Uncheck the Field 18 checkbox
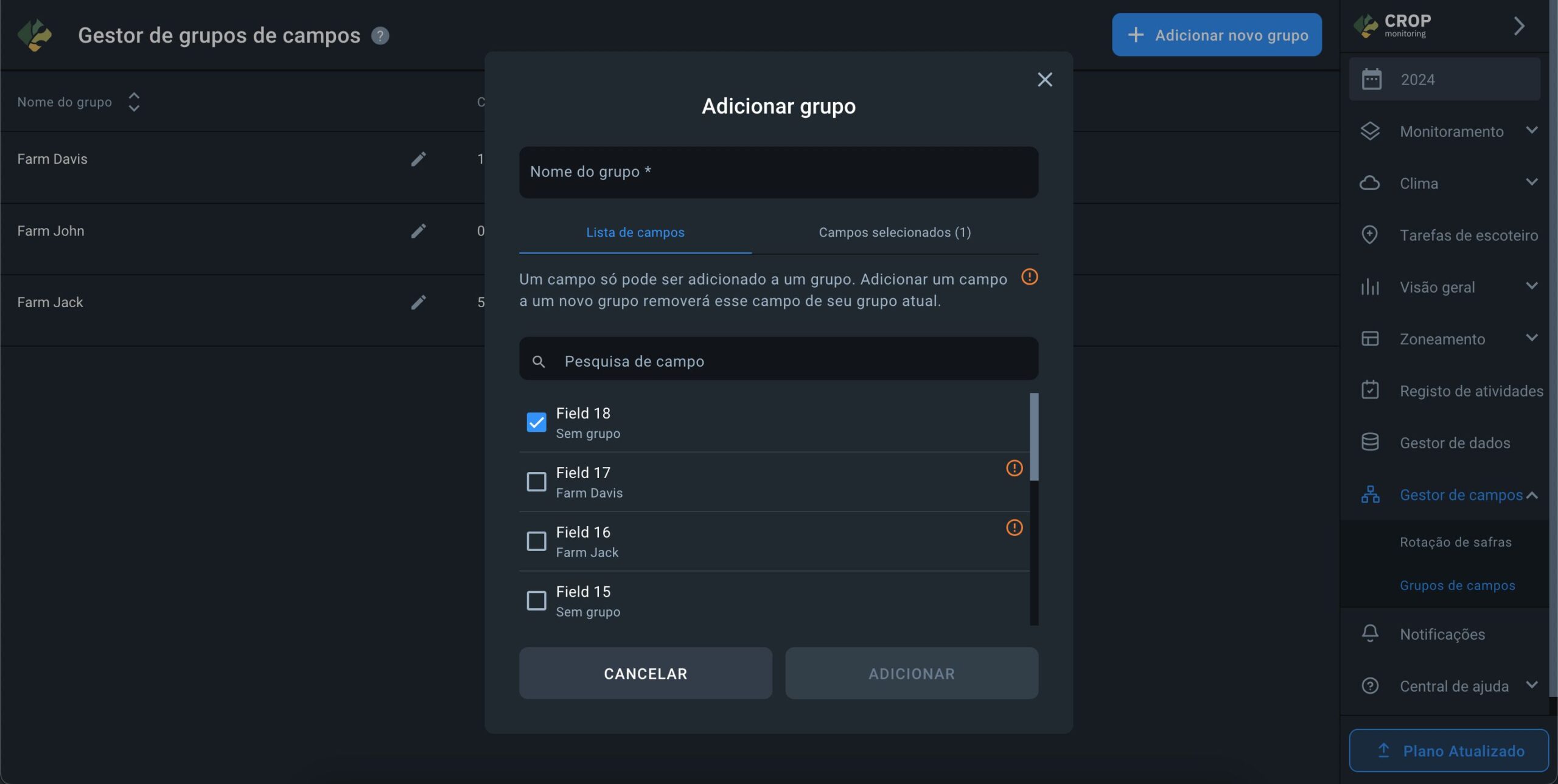 coord(536,422)
